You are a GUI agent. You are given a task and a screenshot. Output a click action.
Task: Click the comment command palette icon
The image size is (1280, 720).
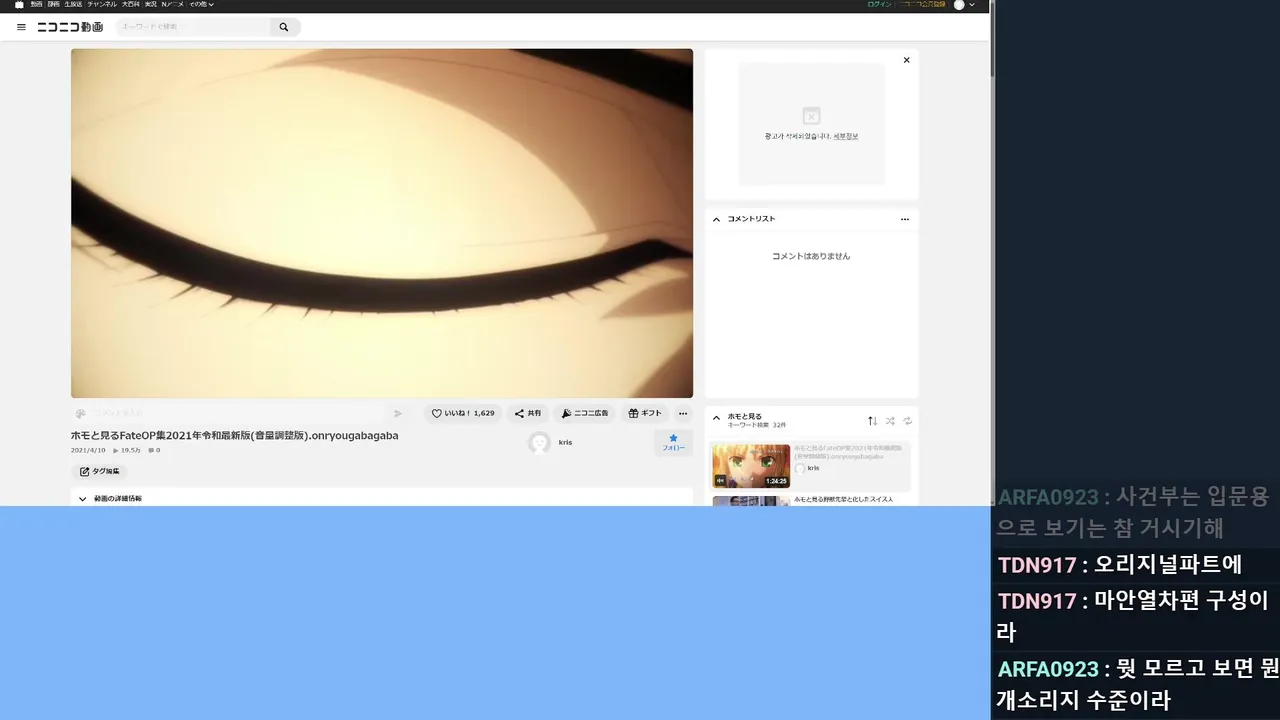(81, 413)
